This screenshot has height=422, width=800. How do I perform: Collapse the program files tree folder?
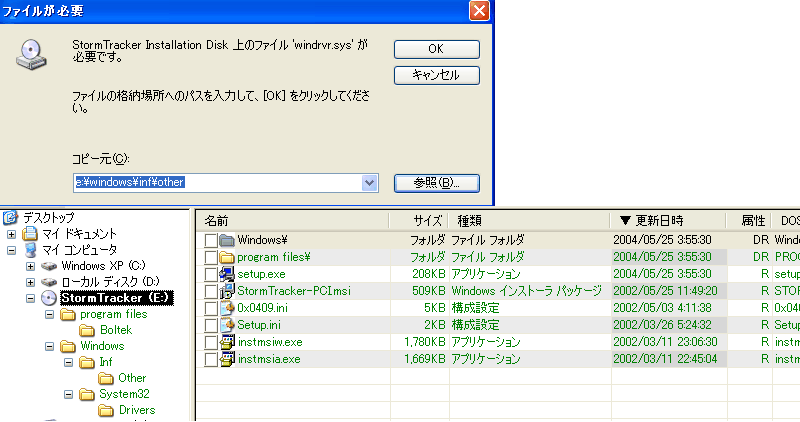(x=49, y=314)
